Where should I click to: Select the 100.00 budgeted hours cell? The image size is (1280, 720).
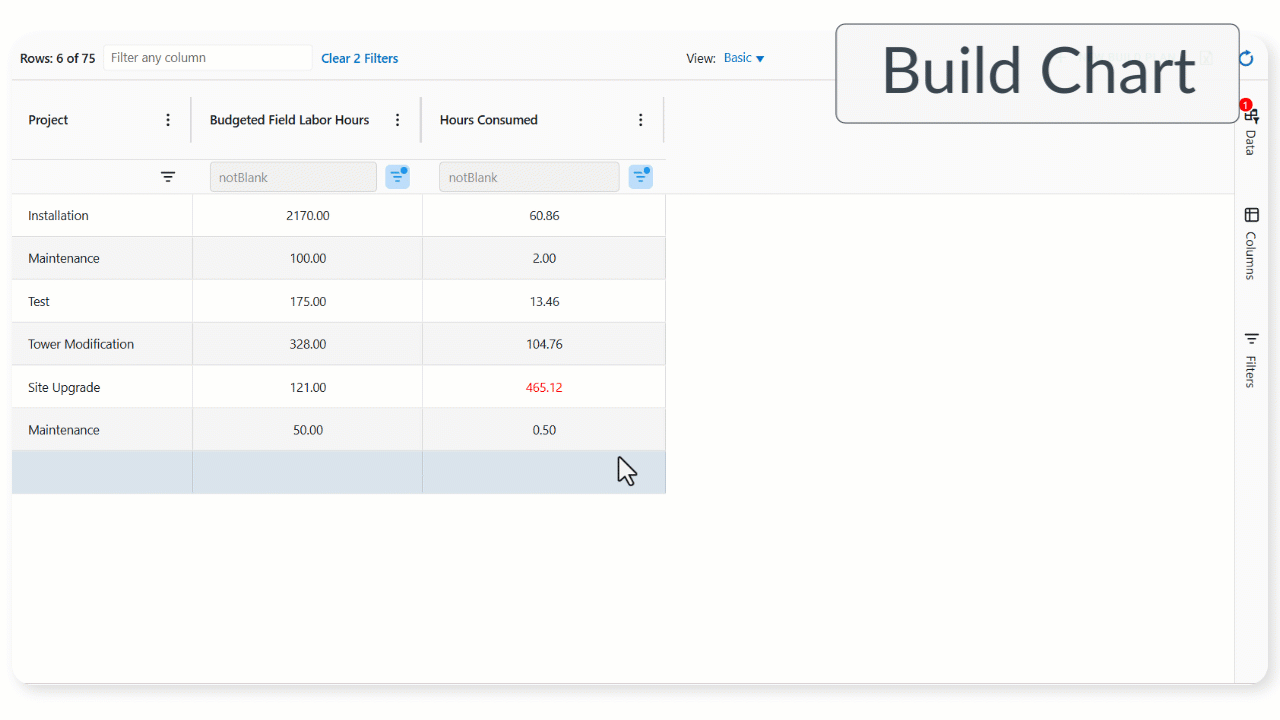click(x=307, y=258)
